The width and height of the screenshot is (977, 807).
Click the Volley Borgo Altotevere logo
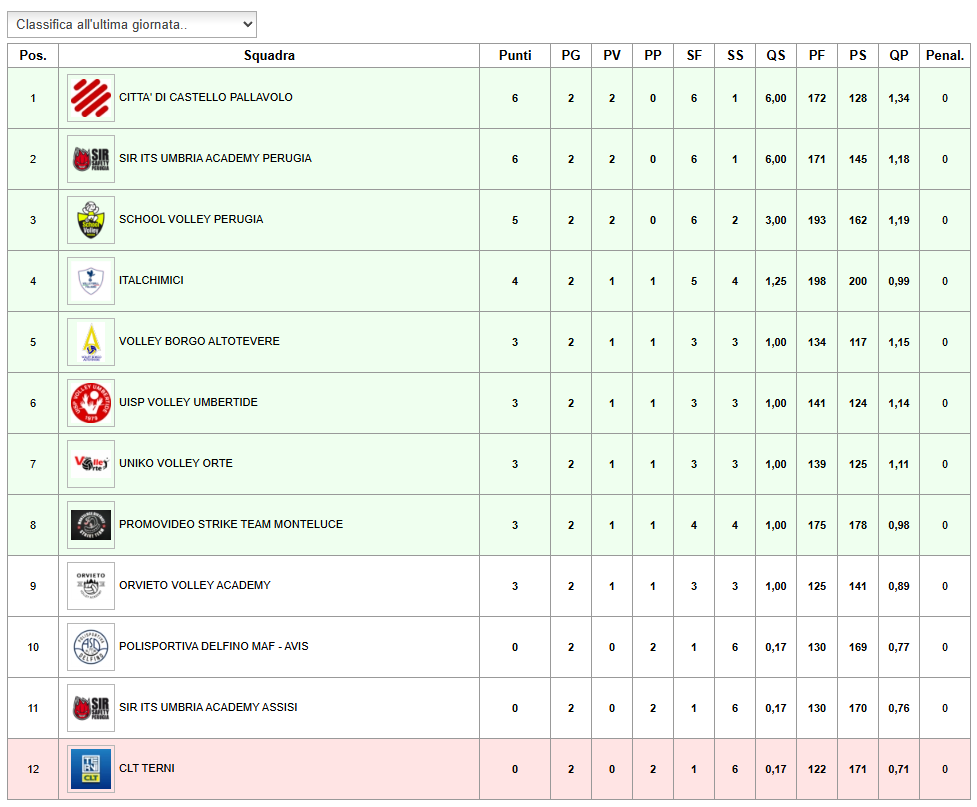[91, 342]
